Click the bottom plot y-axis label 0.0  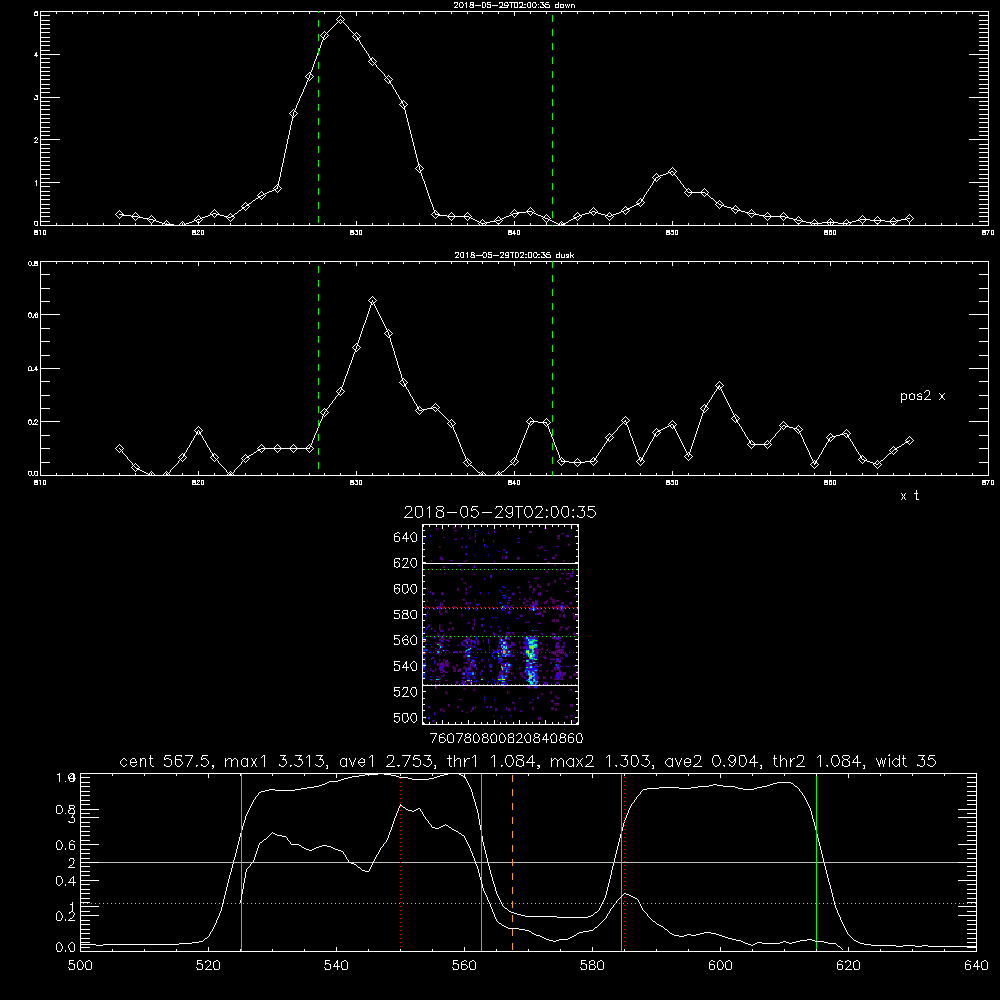click(x=66, y=948)
